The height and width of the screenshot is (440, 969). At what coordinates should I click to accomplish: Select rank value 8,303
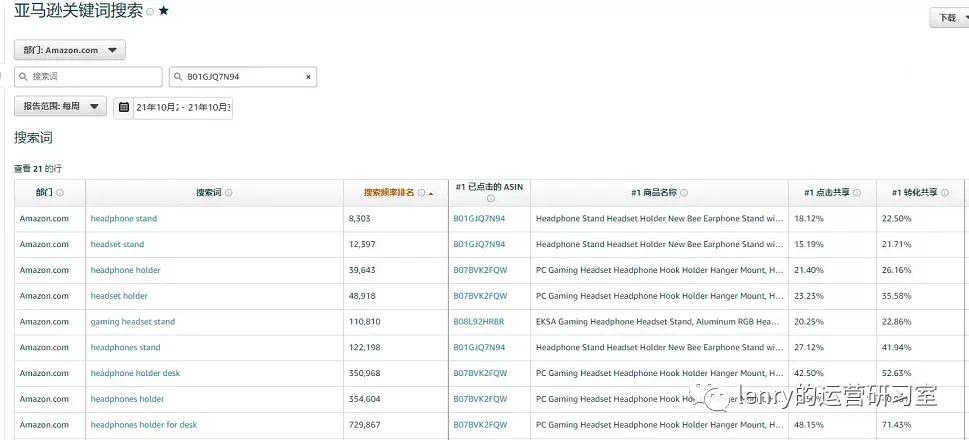click(360, 219)
